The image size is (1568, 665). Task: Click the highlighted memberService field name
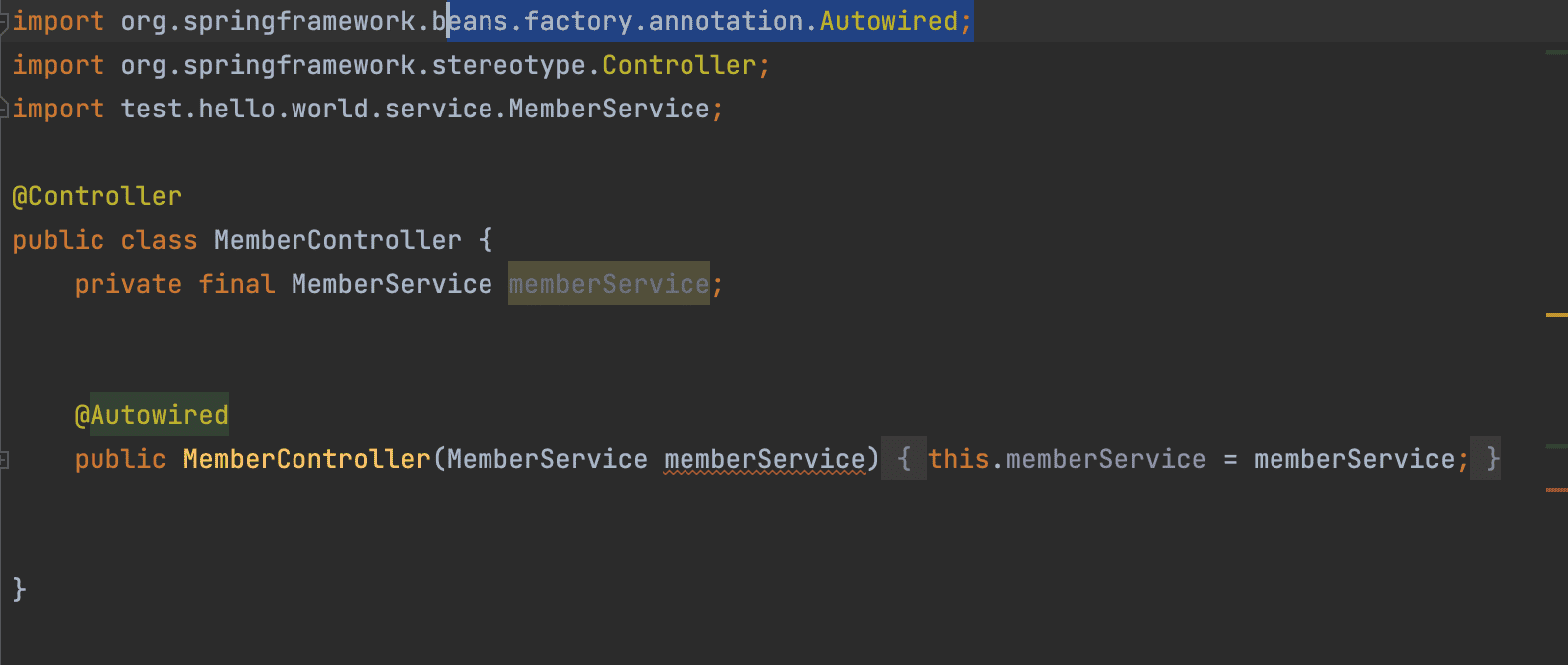[x=609, y=284]
